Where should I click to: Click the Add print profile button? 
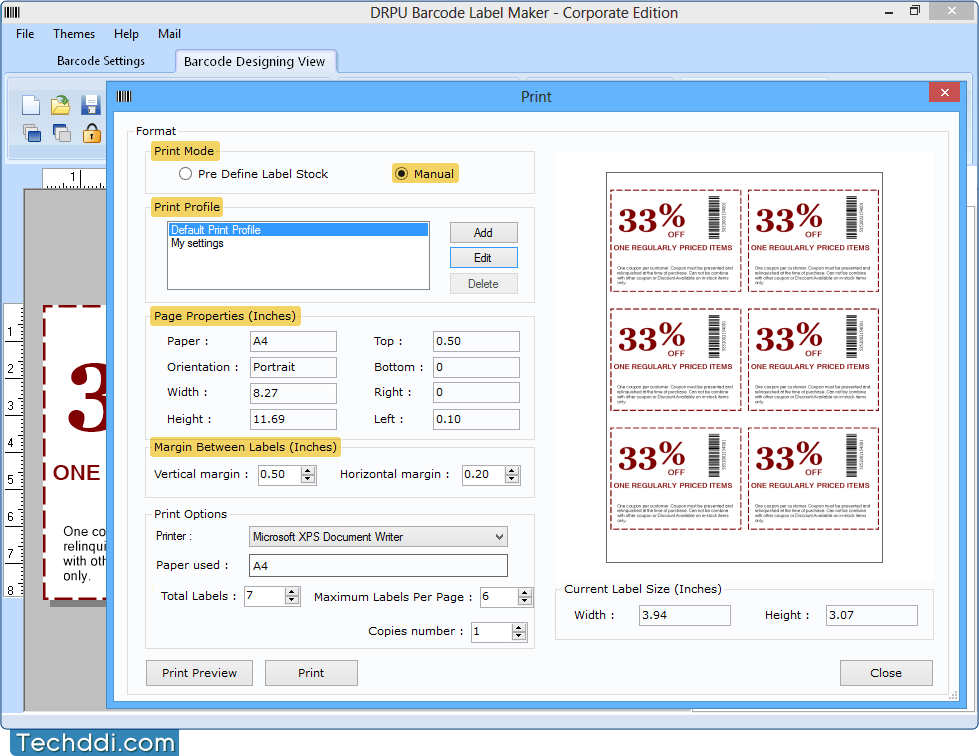pyautogui.click(x=483, y=232)
